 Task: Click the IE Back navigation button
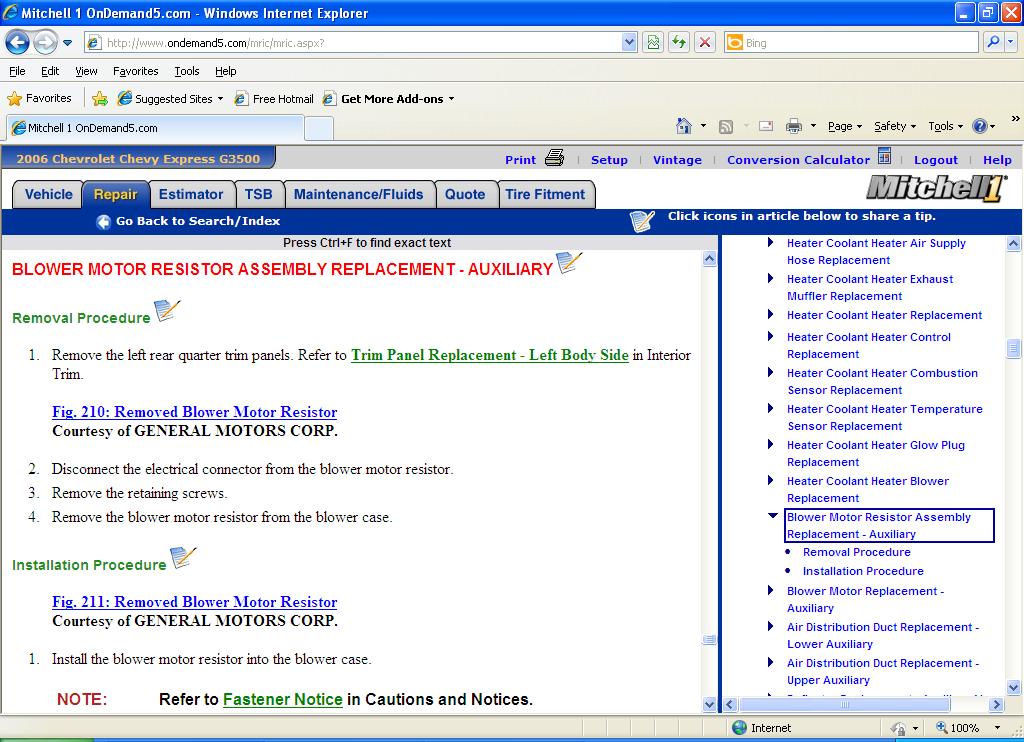tap(18, 43)
